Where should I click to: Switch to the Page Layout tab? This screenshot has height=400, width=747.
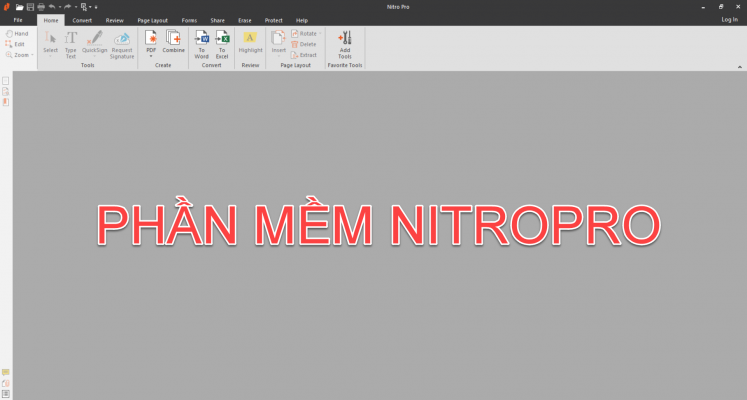[152, 20]
